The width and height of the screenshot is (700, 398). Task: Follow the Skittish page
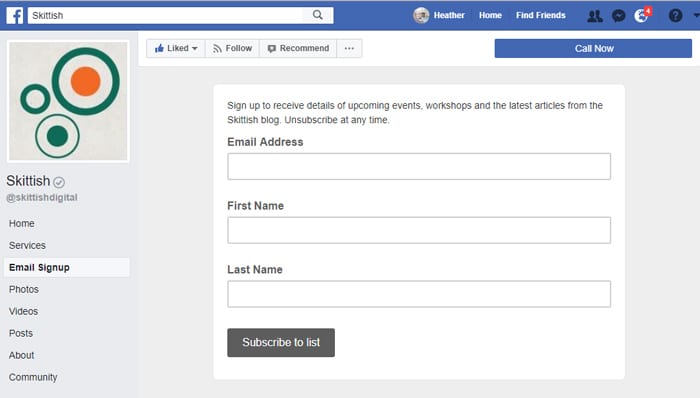[232, 48]
